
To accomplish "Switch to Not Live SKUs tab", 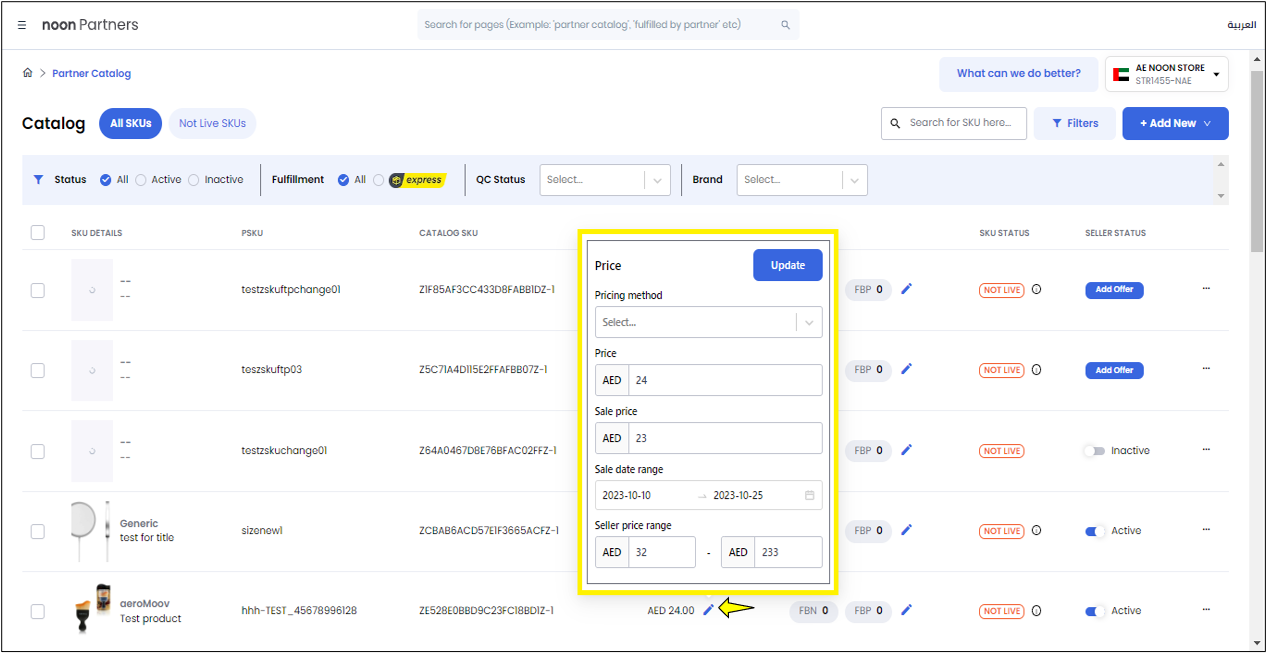I will 212,123.
